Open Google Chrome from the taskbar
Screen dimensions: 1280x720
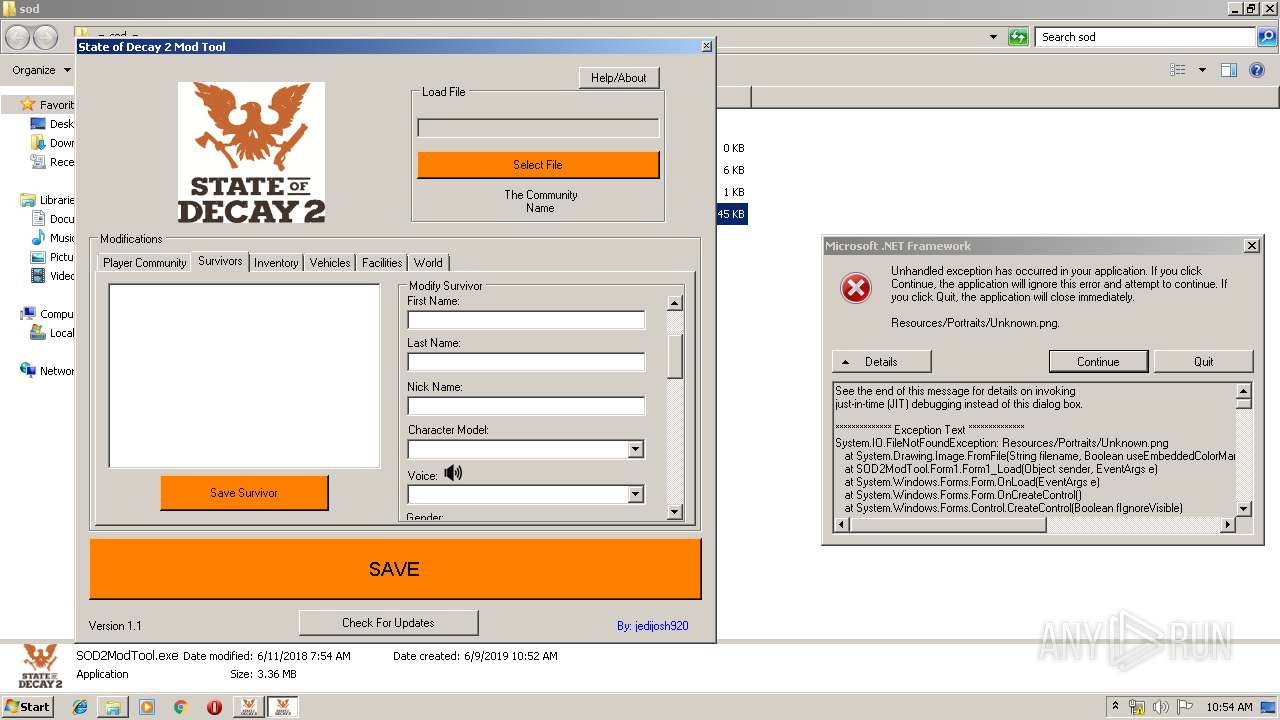[x=181, y=707]
